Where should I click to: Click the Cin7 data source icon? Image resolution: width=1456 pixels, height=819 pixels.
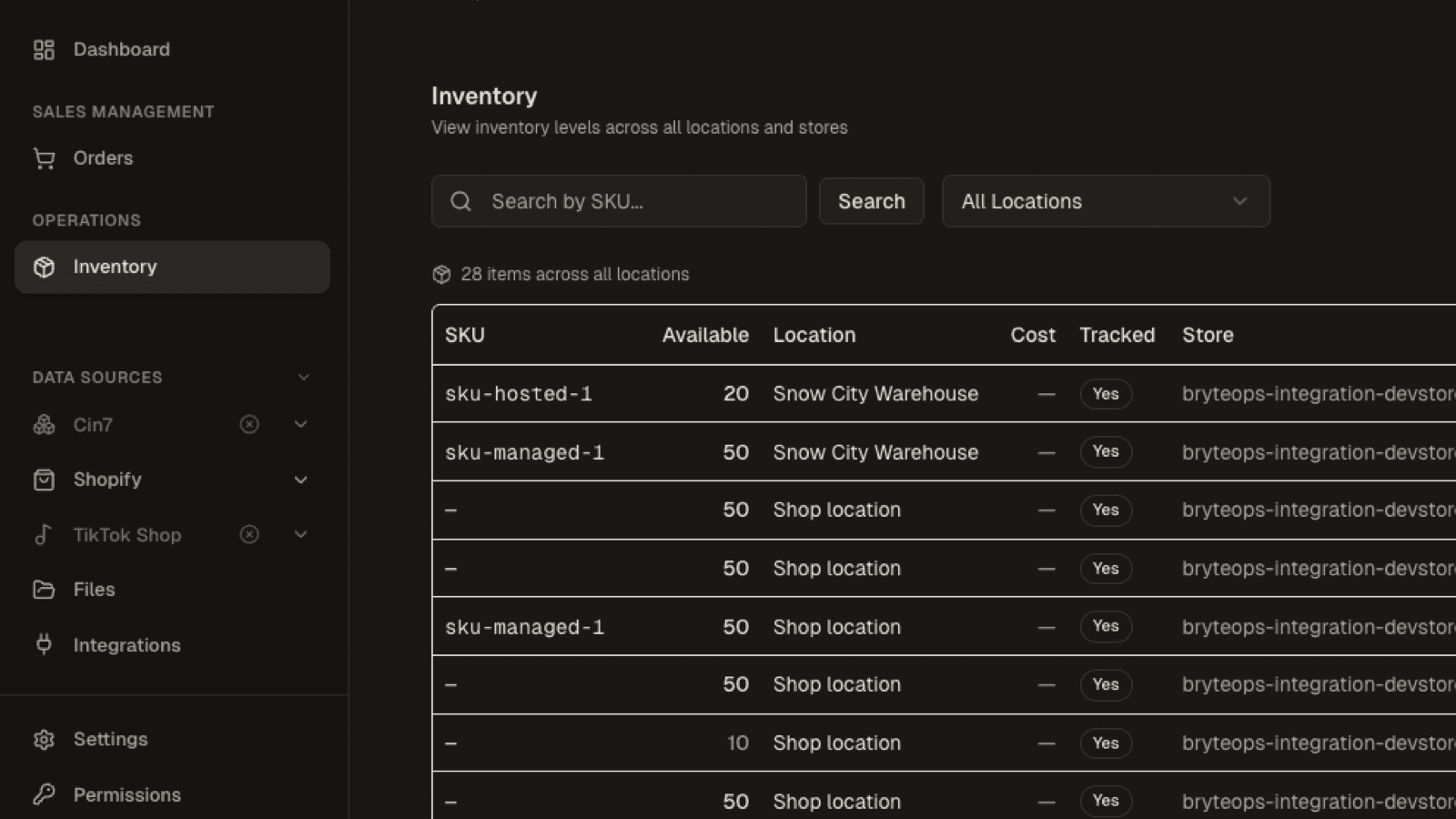pos(44,425)
